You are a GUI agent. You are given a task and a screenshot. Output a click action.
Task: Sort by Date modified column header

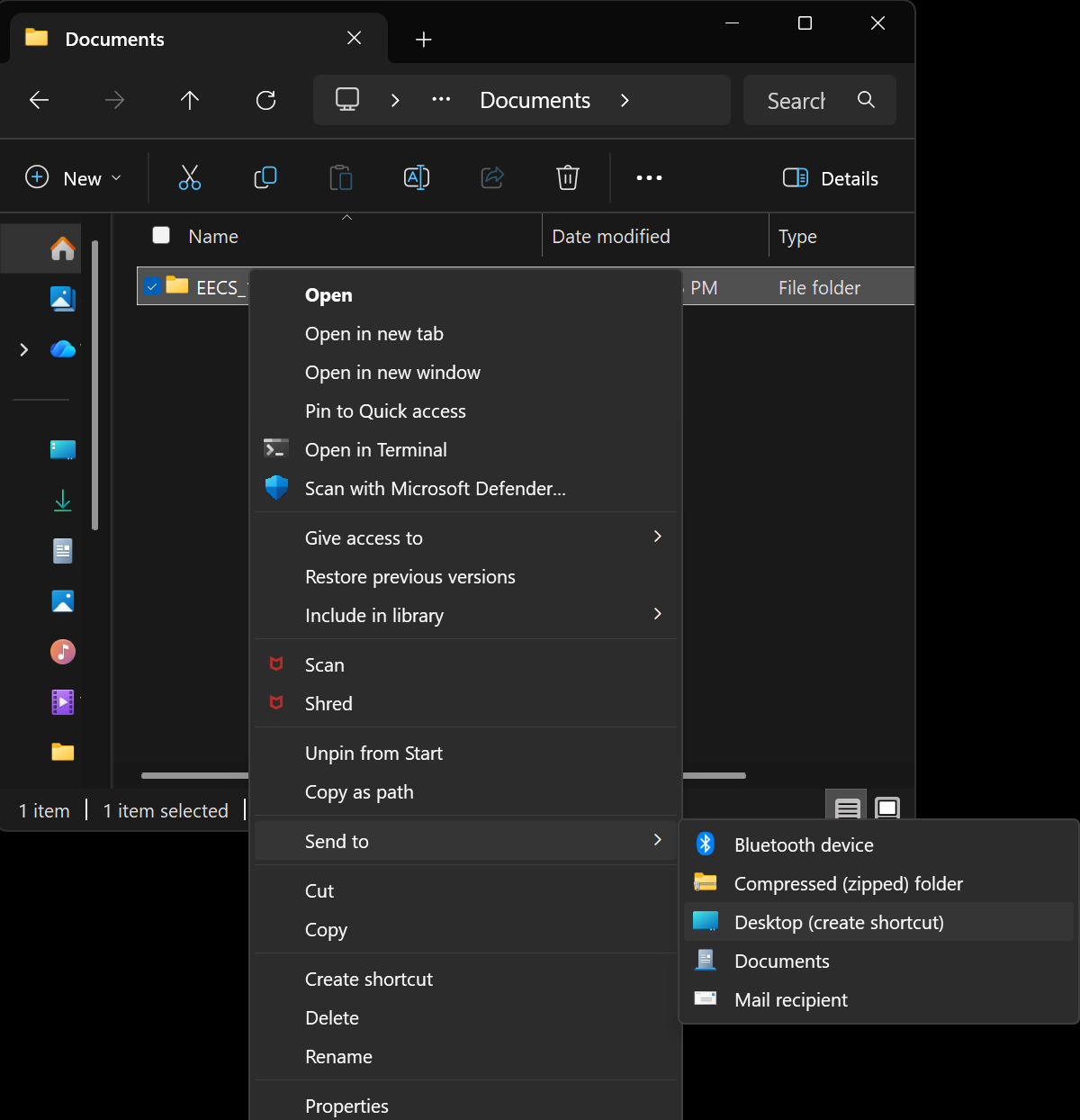[611, 237]
